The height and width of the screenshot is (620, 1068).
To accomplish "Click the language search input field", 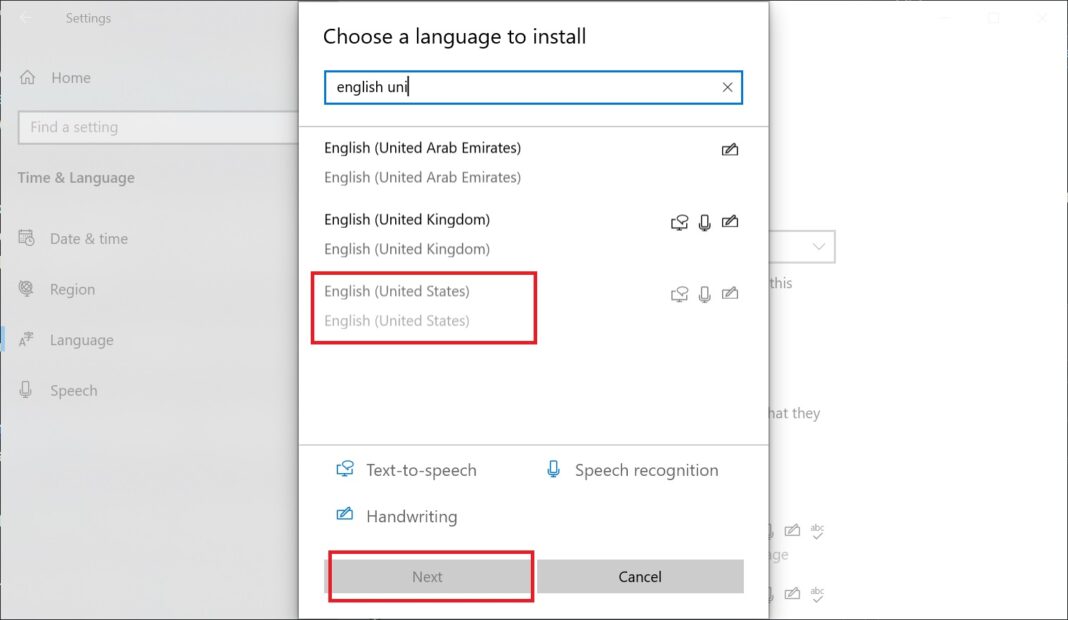I will click(x=520, y=87).
